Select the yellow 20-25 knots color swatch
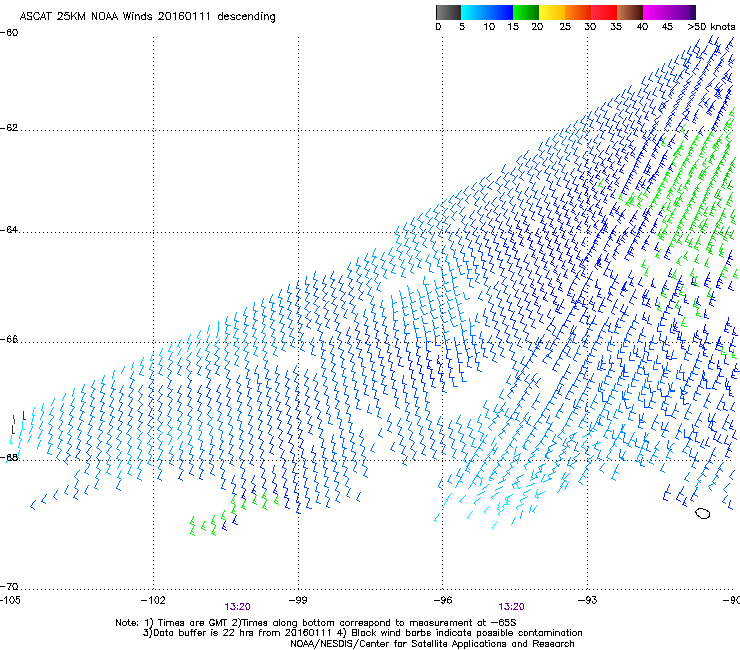740x650 pixels. pyautogui.click(x=552, y=12)
